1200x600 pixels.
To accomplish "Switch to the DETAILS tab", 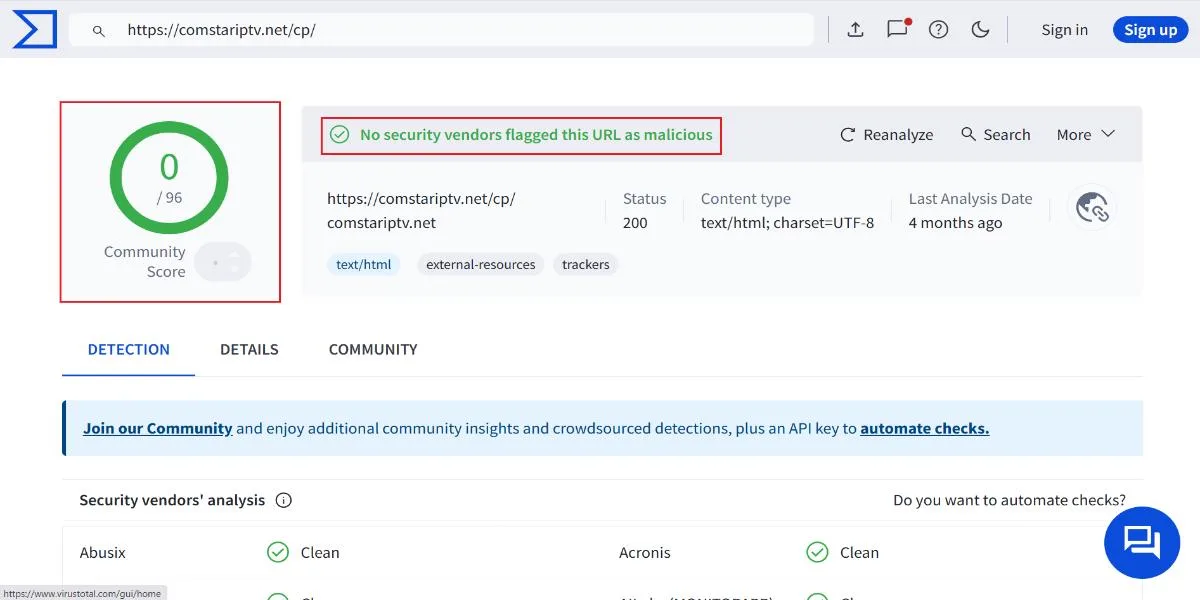I will pyautogui.click(x=249, y=350).
